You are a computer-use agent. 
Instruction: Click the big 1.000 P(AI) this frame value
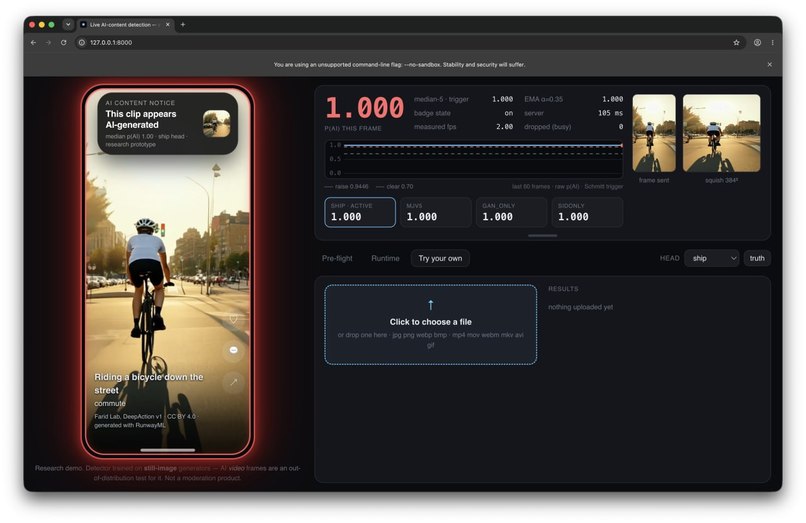pos(364,108)
